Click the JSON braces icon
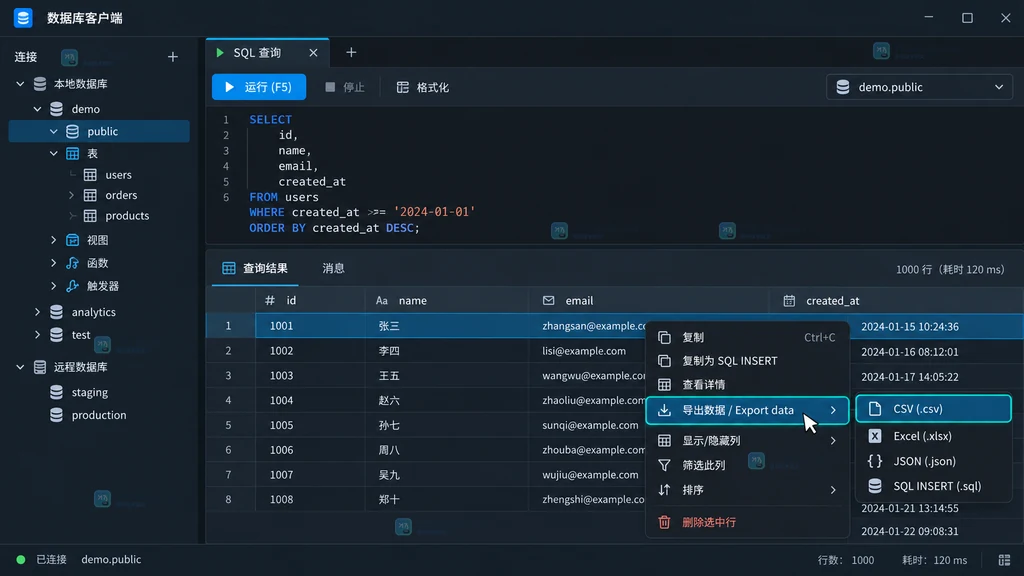This screenshot has height=576, width=1024. click(874, 461)
